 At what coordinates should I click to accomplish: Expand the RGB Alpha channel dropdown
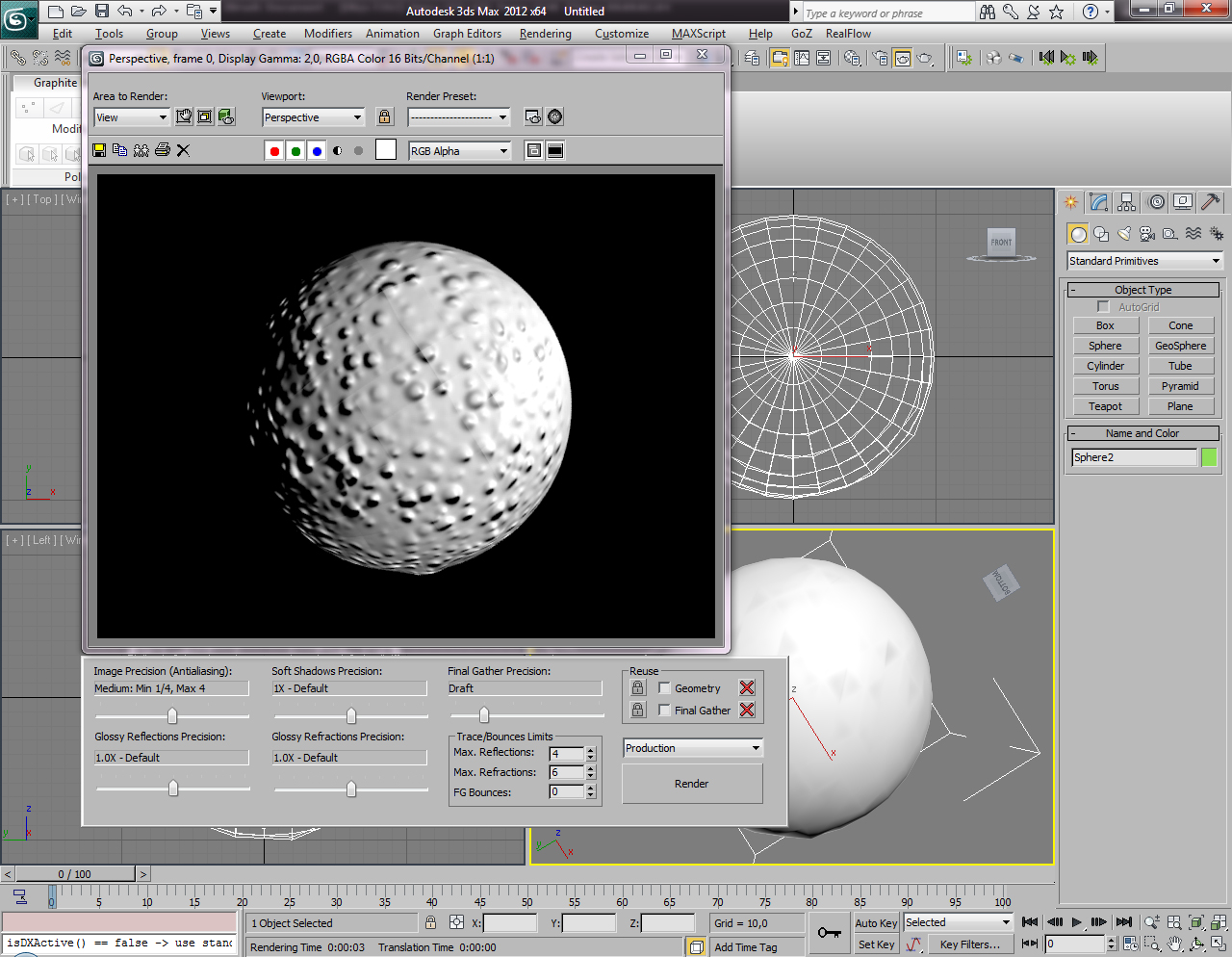pos(459,151)
